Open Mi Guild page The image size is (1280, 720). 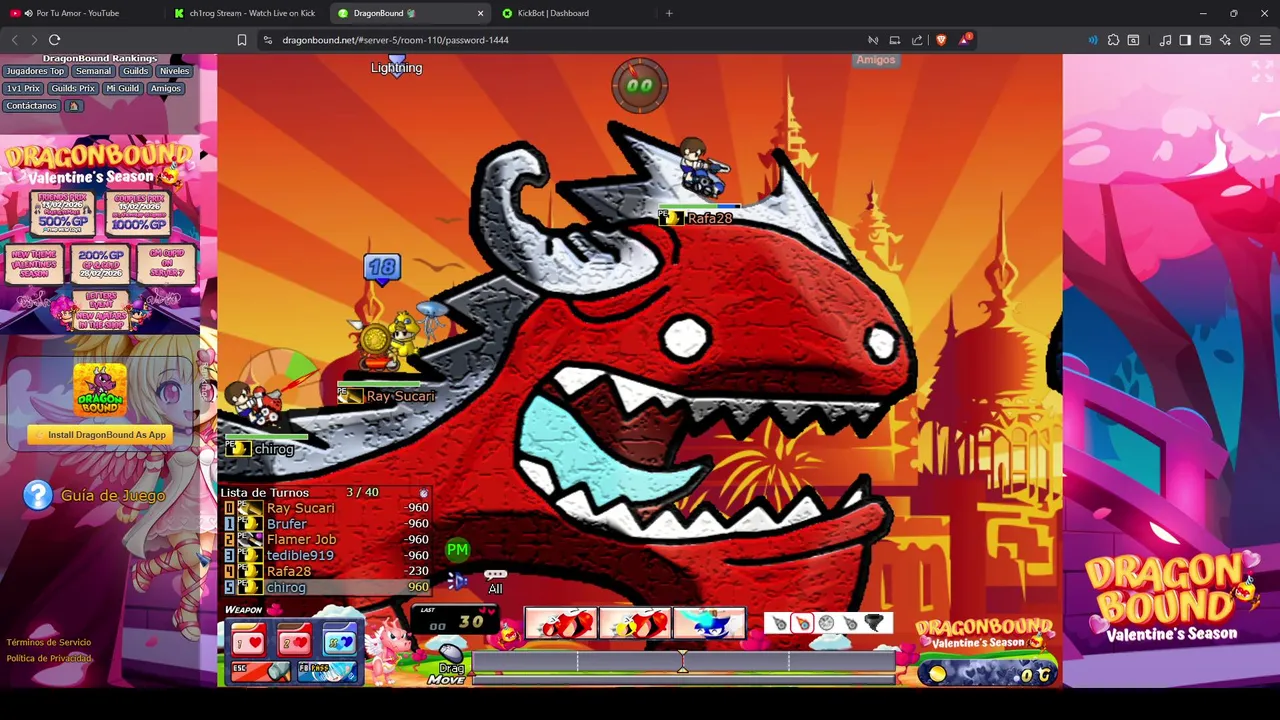(122, 88)
